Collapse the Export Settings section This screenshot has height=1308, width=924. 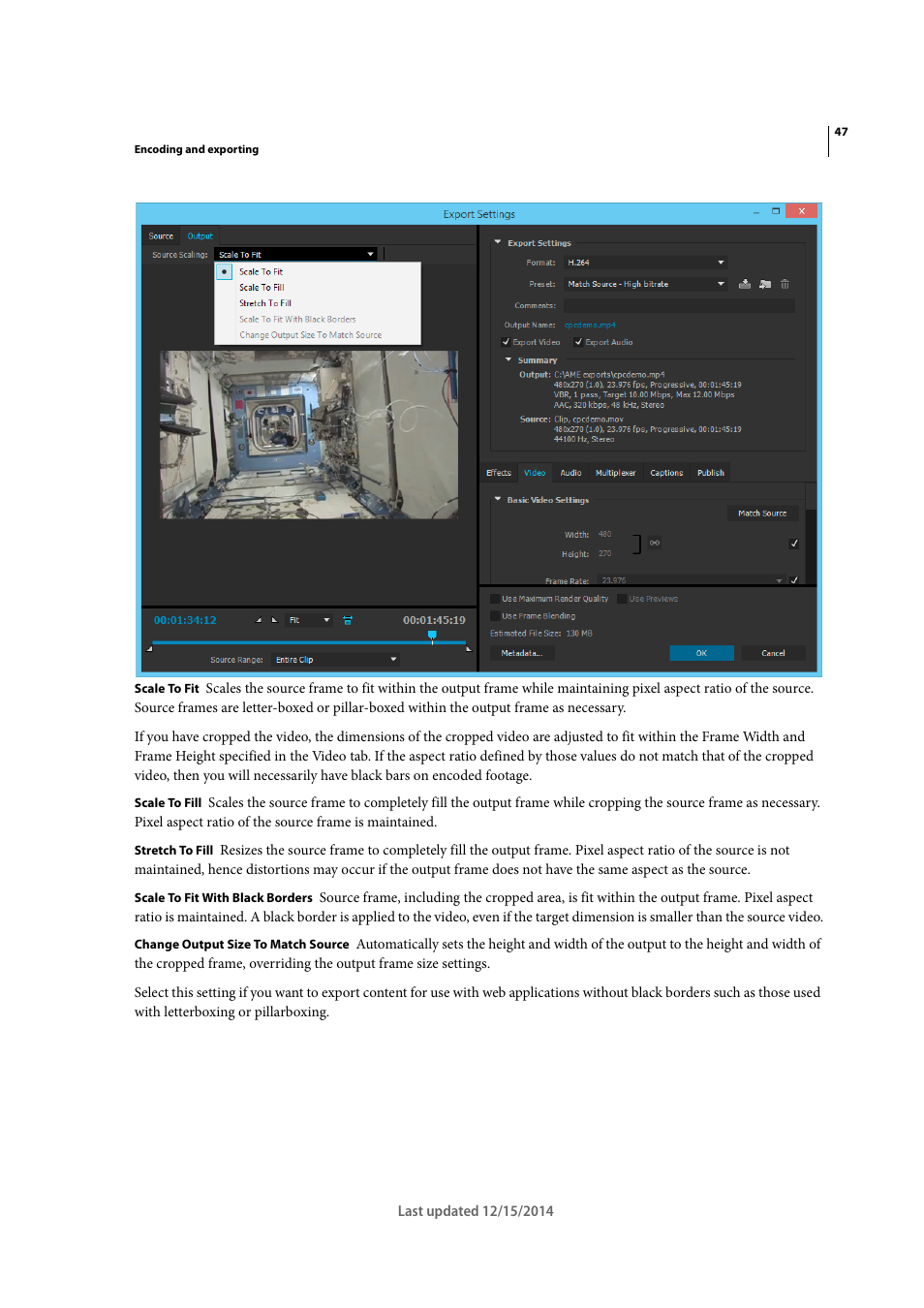(498, 242)
